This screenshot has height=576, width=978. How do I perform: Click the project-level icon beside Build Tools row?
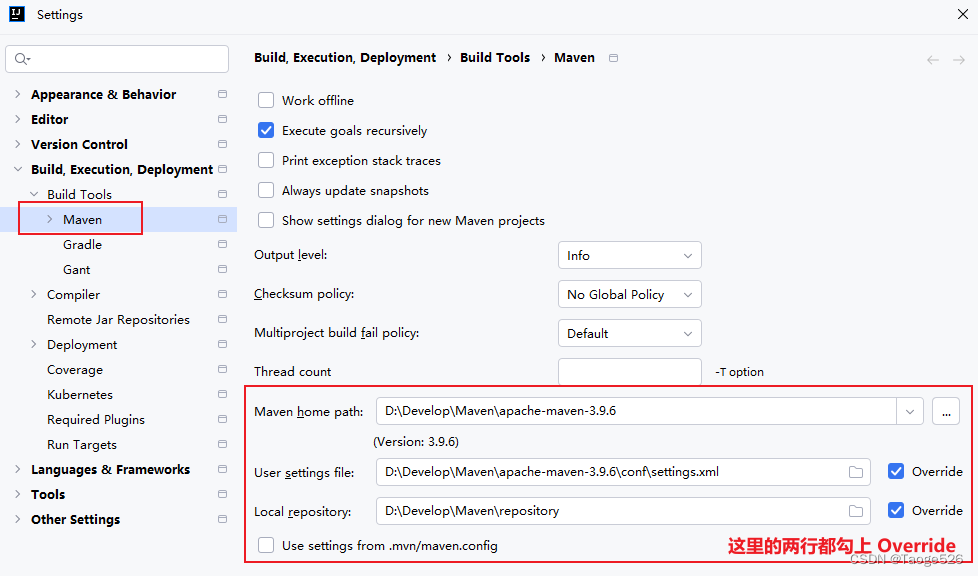pyautogui.click(x=222, y=194)
